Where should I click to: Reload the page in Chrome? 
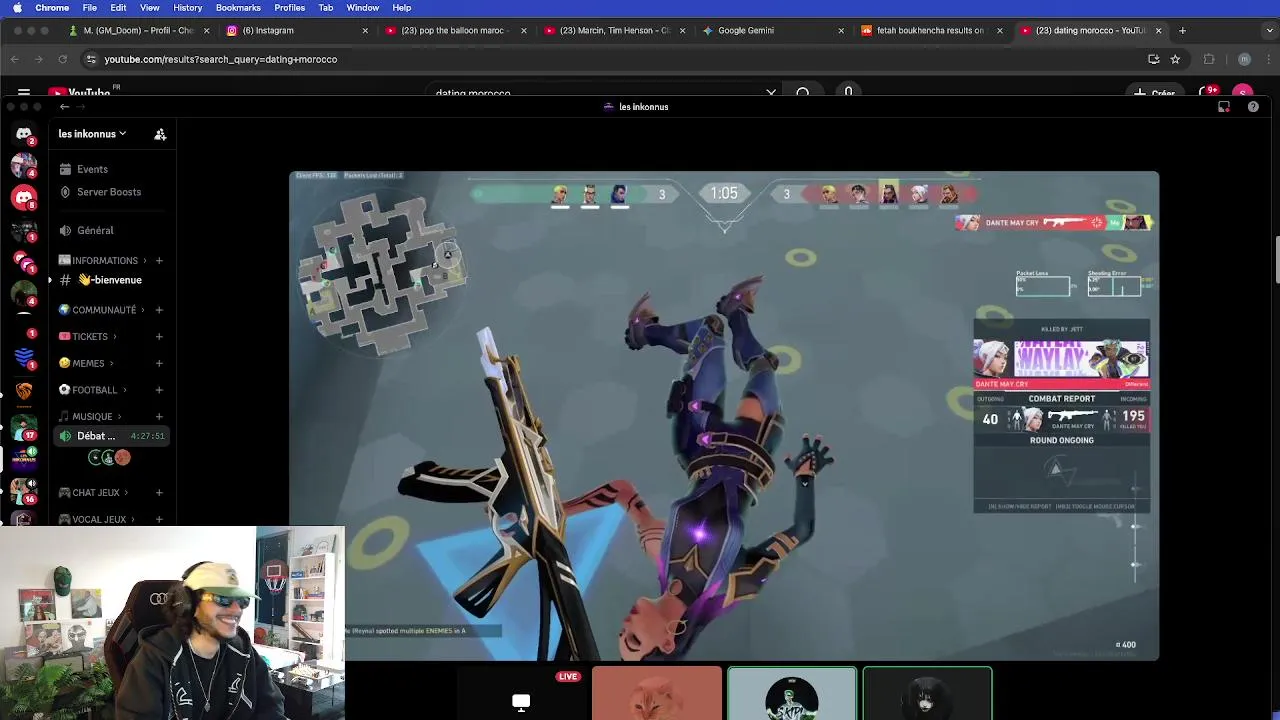[x=62, y=60]
